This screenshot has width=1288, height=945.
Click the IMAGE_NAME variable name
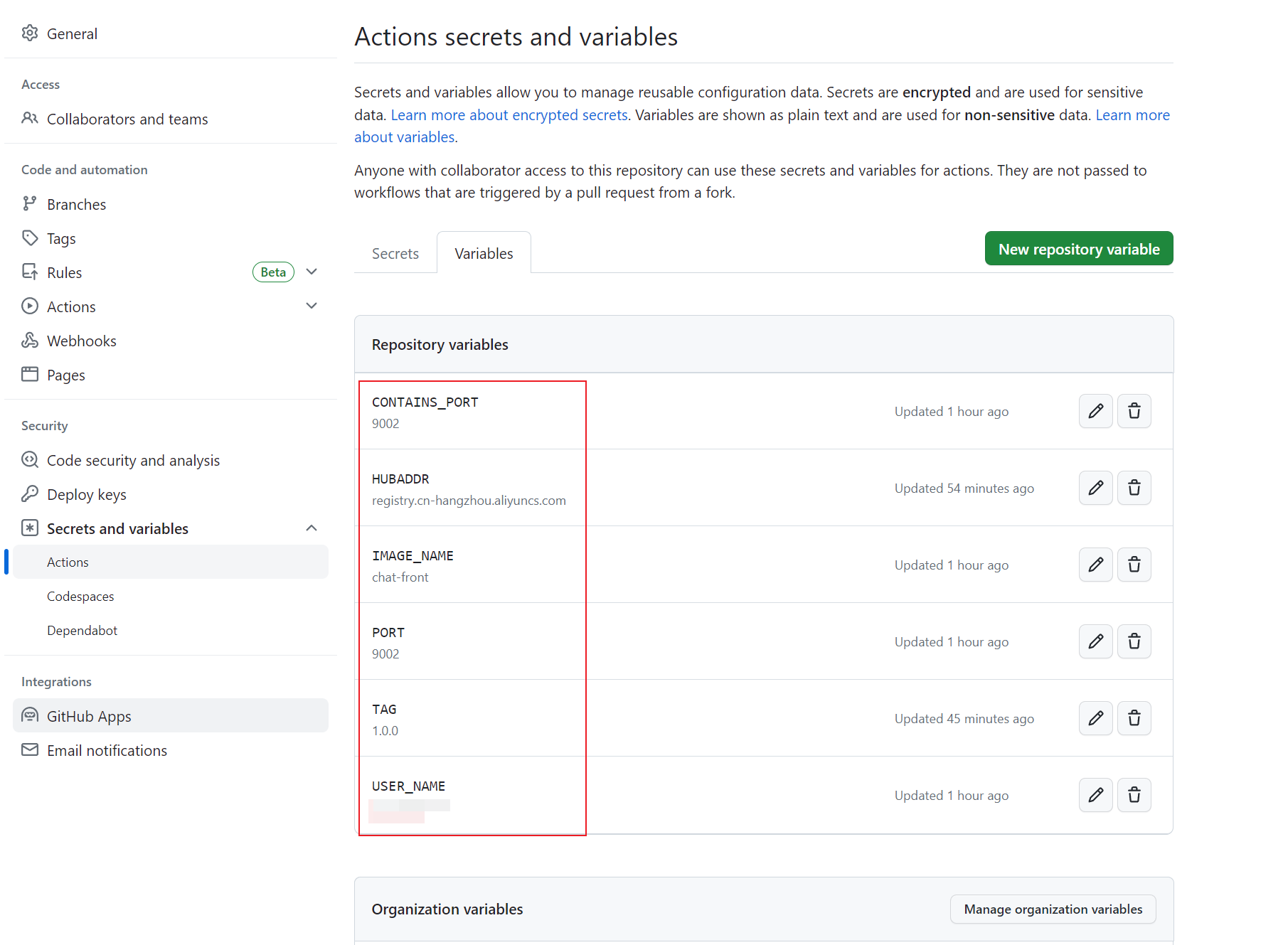[413, 556]
